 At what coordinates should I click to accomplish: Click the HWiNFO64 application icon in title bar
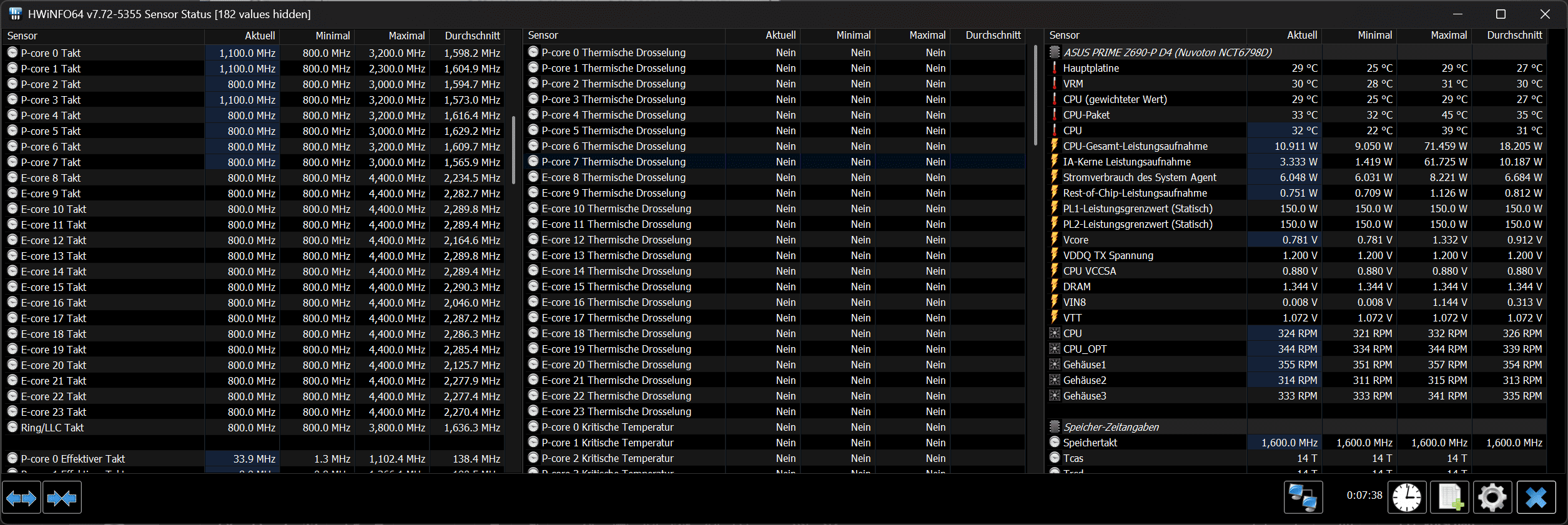[16, 14]
